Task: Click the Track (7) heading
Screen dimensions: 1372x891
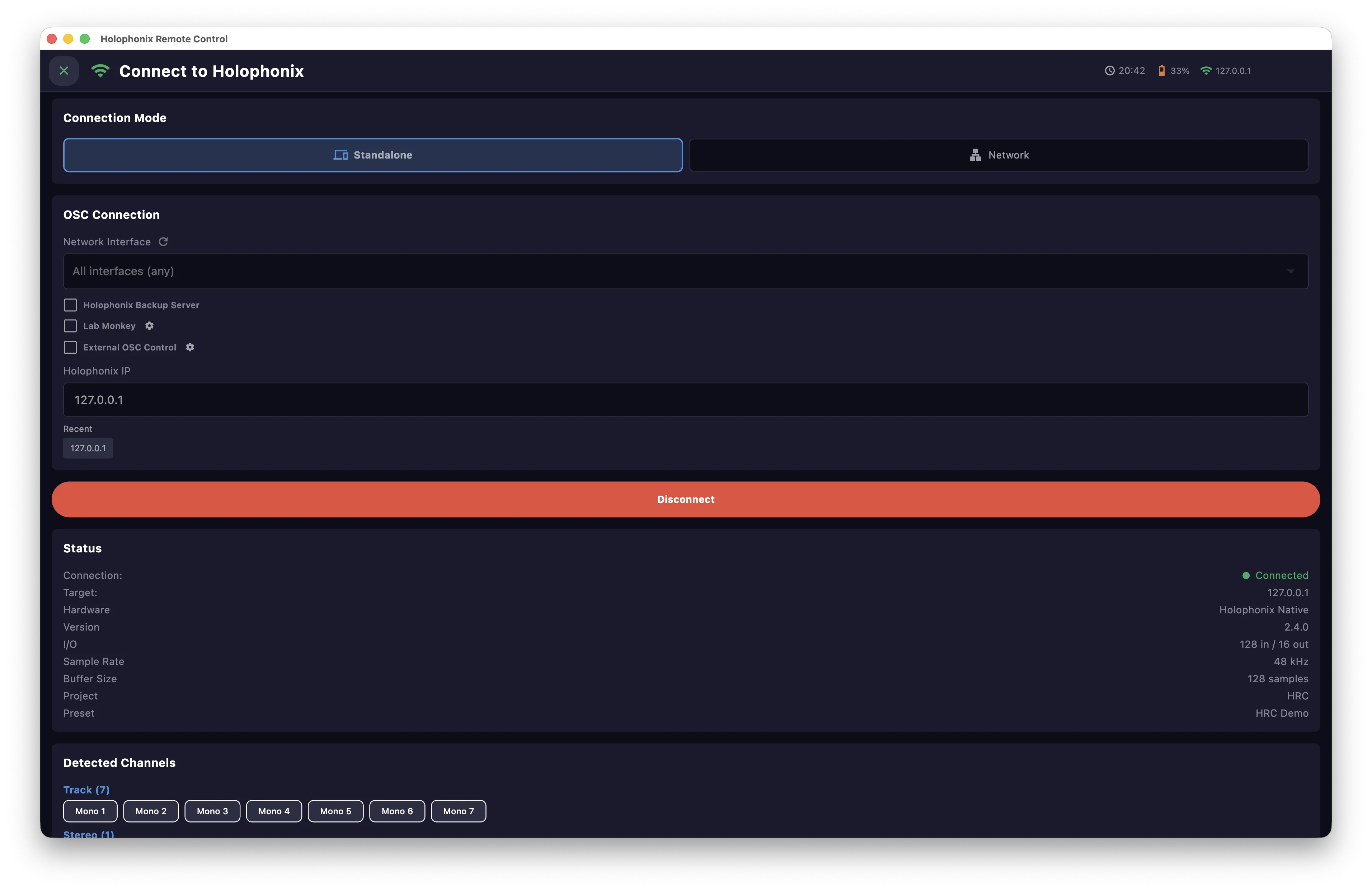Action: [x=86, y=789]
